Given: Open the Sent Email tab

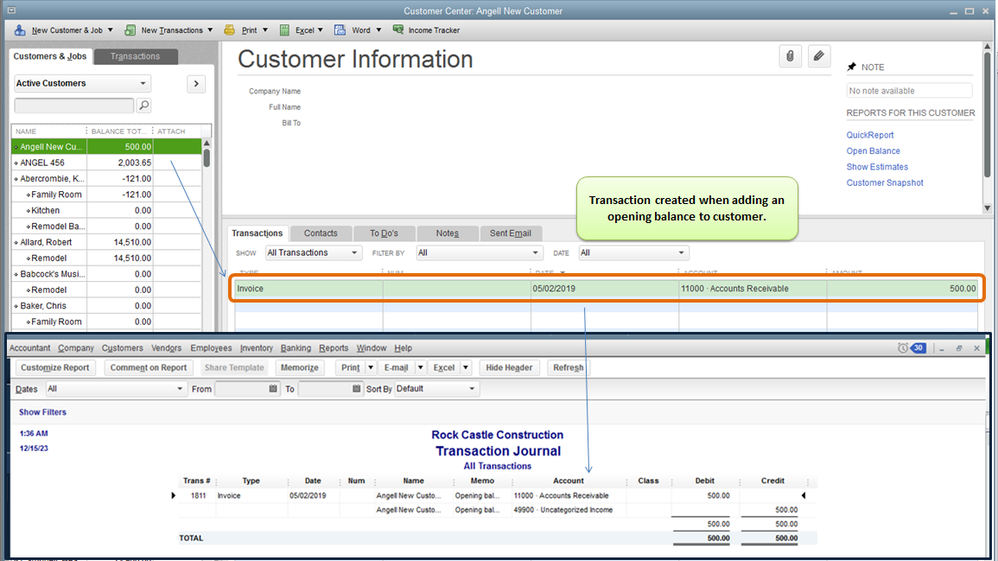Looking at the screenshot, I should pos(510,233).
